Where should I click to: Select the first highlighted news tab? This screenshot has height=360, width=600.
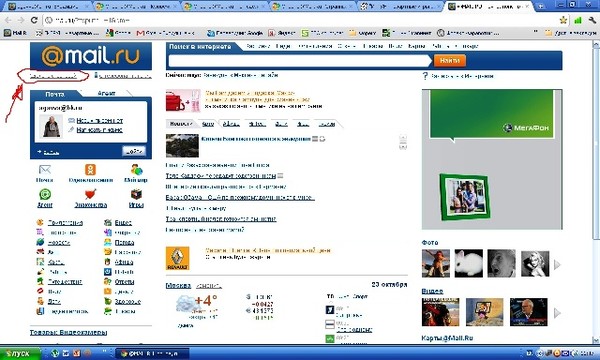tap(180, 124)
